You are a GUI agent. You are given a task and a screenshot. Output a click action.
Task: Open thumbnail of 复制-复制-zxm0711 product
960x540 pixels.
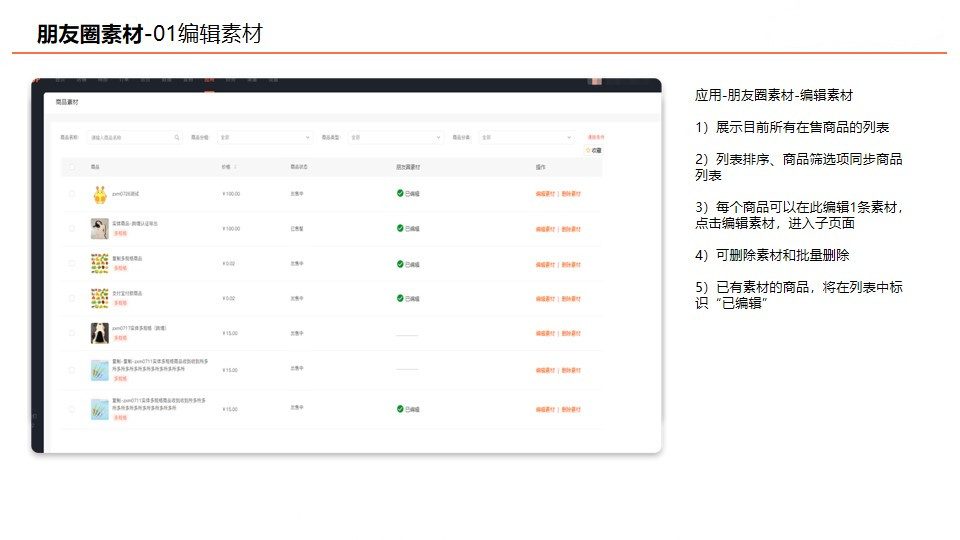click(x=100, y=370)
